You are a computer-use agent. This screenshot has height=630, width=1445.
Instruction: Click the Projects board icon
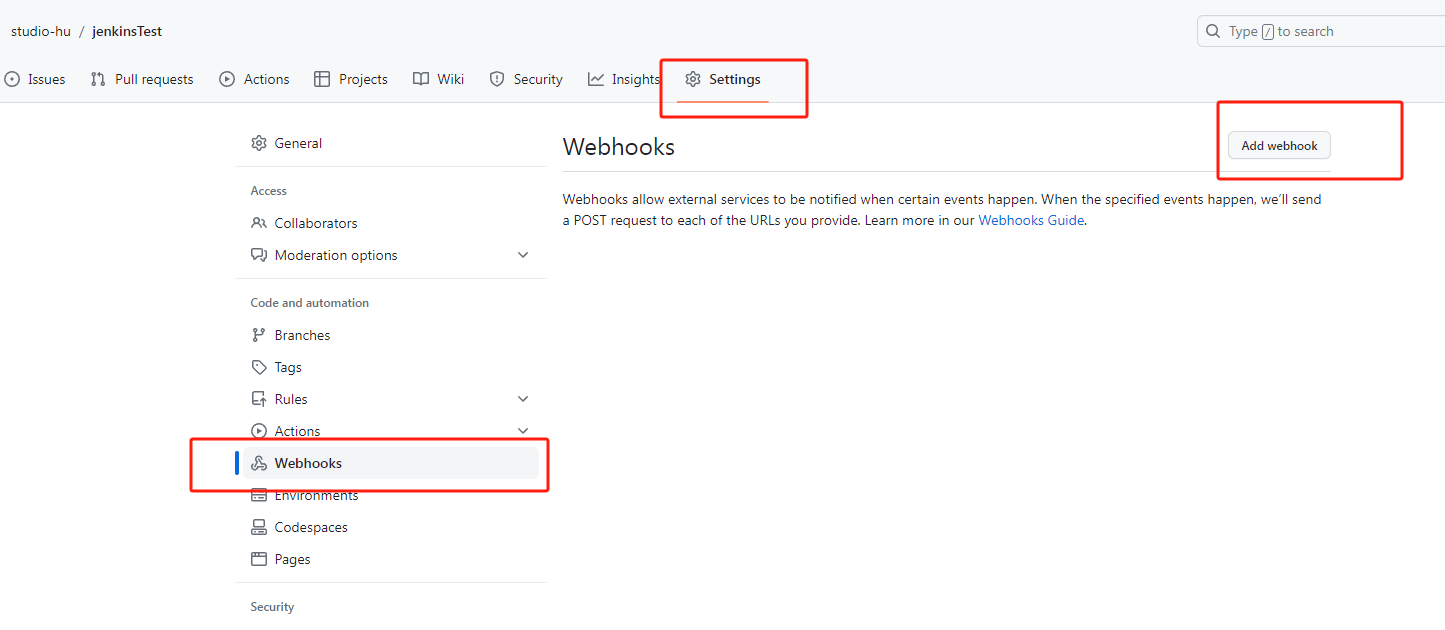coord(322,79)
